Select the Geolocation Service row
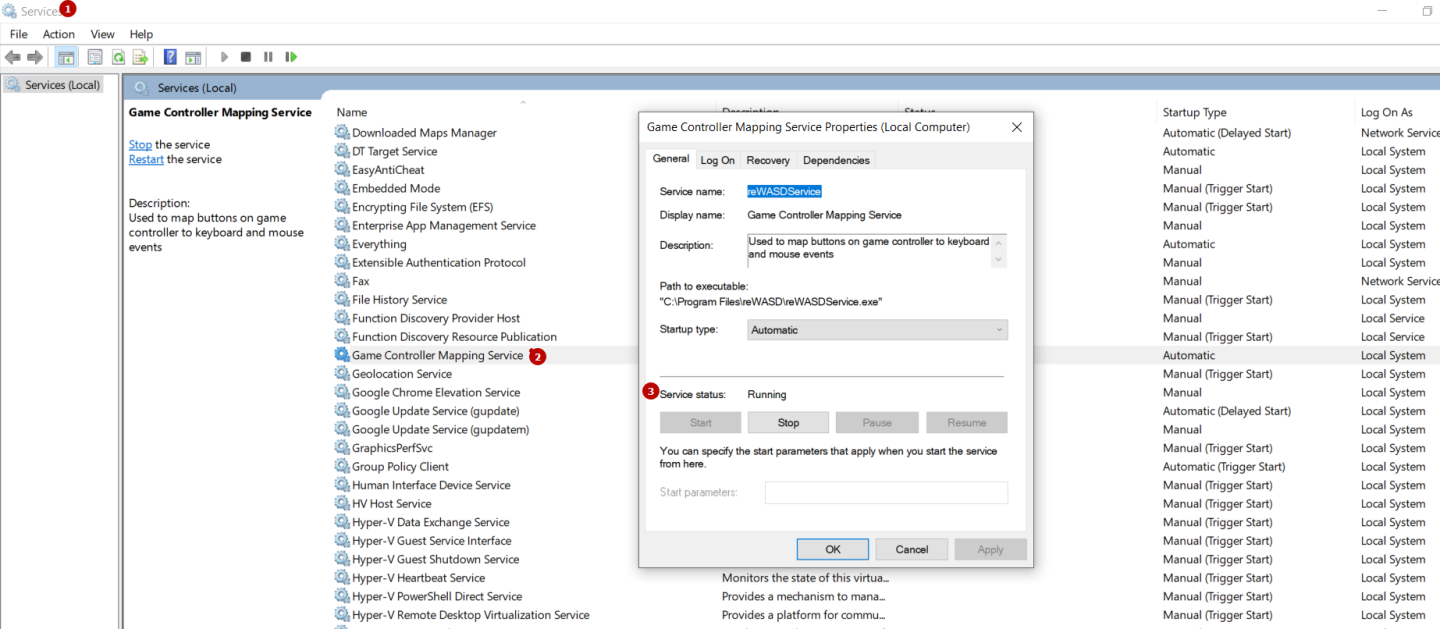The width and height of the screenshot is (1440, 629). 401,374
